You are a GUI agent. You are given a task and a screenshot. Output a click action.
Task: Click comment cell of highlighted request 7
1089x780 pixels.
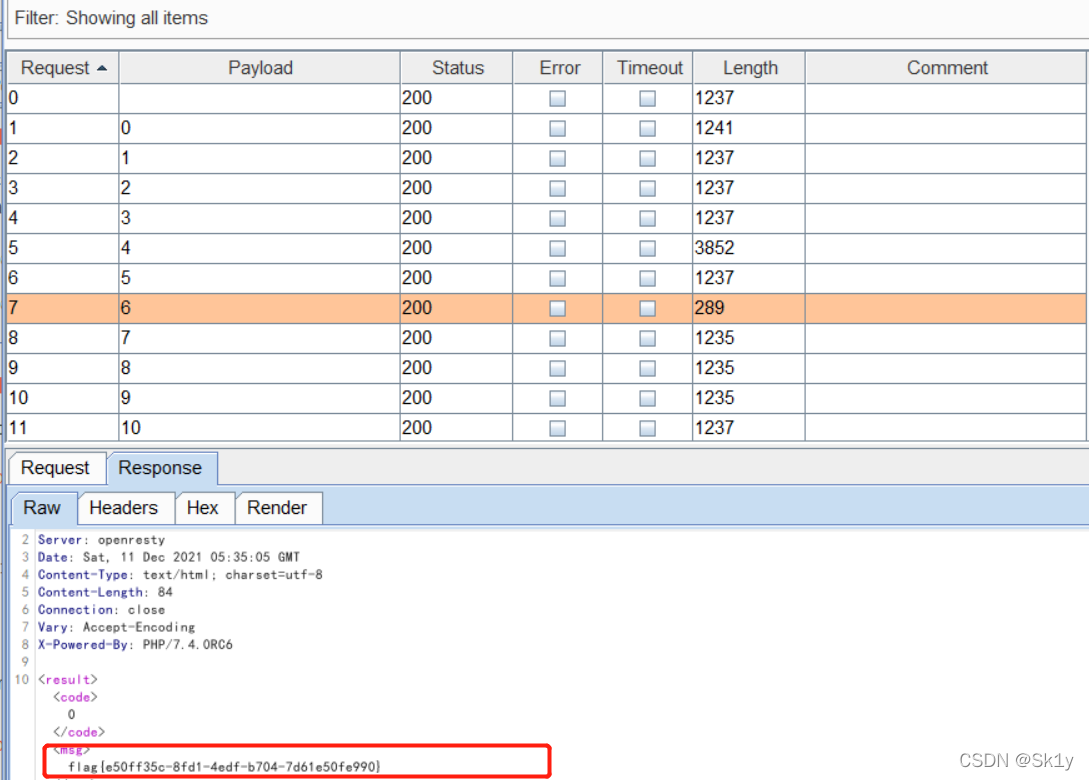tap(946, 308)
